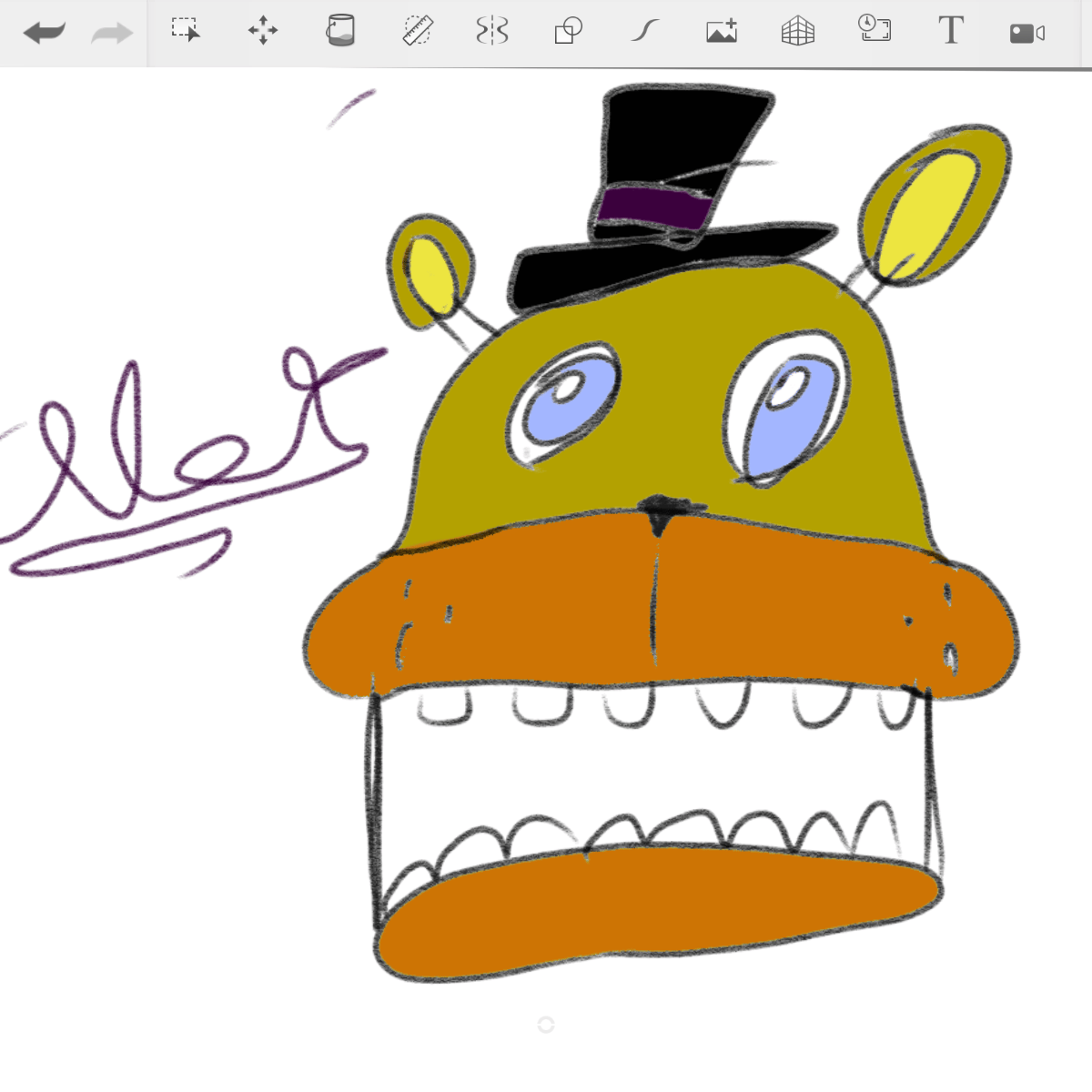Screen dimensions: 1092x1092
Task: Start the video camera recording
Action: 1027,34
